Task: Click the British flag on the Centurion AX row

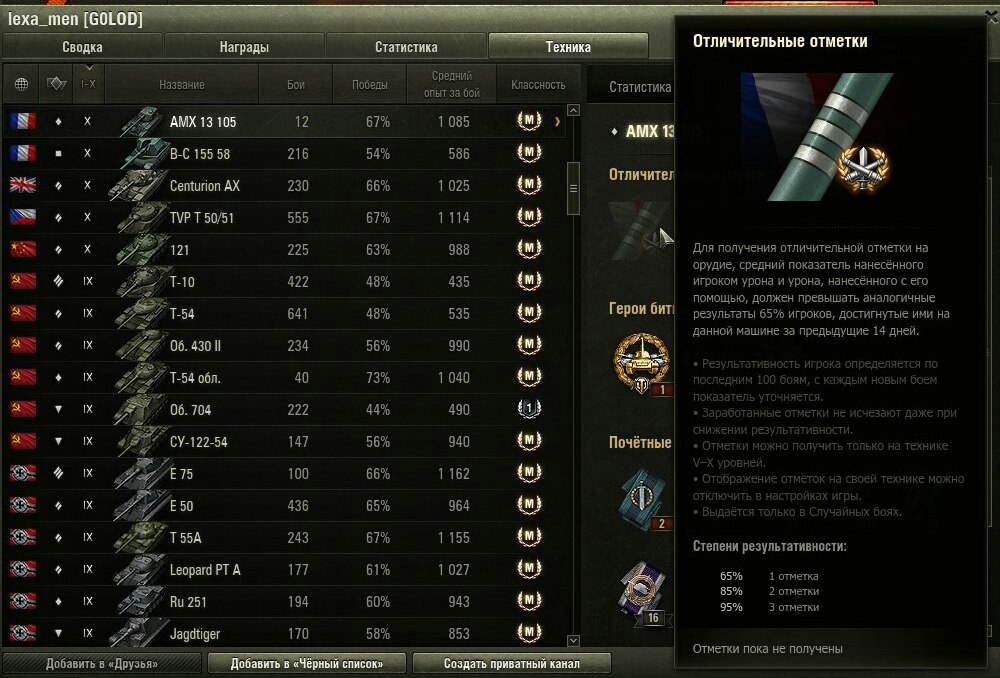Action: pos(23,185)
